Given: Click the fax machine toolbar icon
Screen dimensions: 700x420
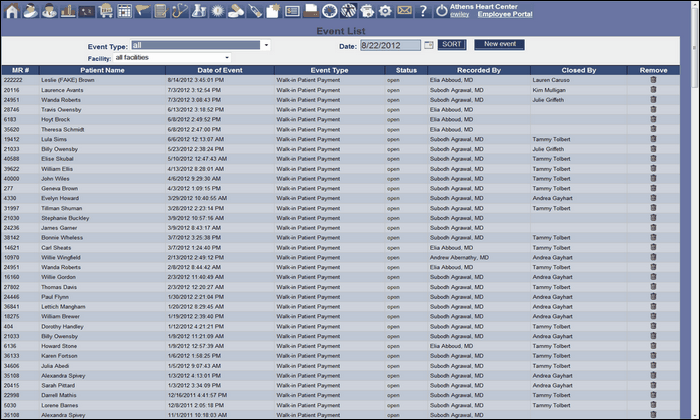Looking at the screenshot, I should [367, 11].
